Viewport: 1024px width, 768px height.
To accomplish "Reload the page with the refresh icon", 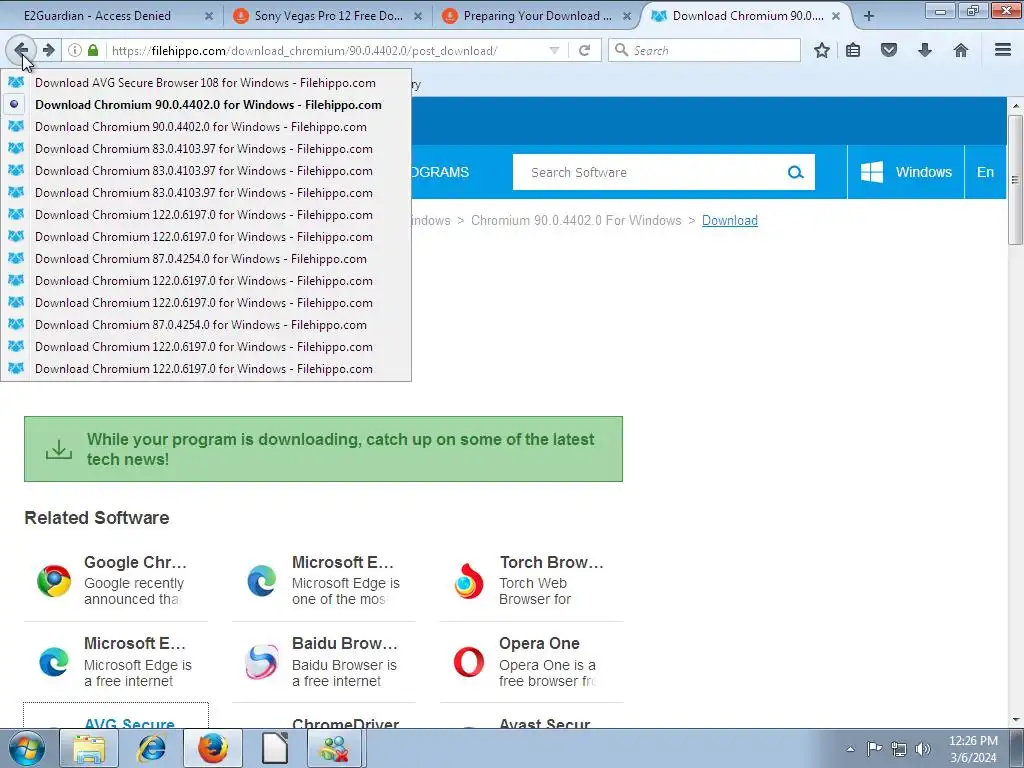I will click(x=584, y=50).
